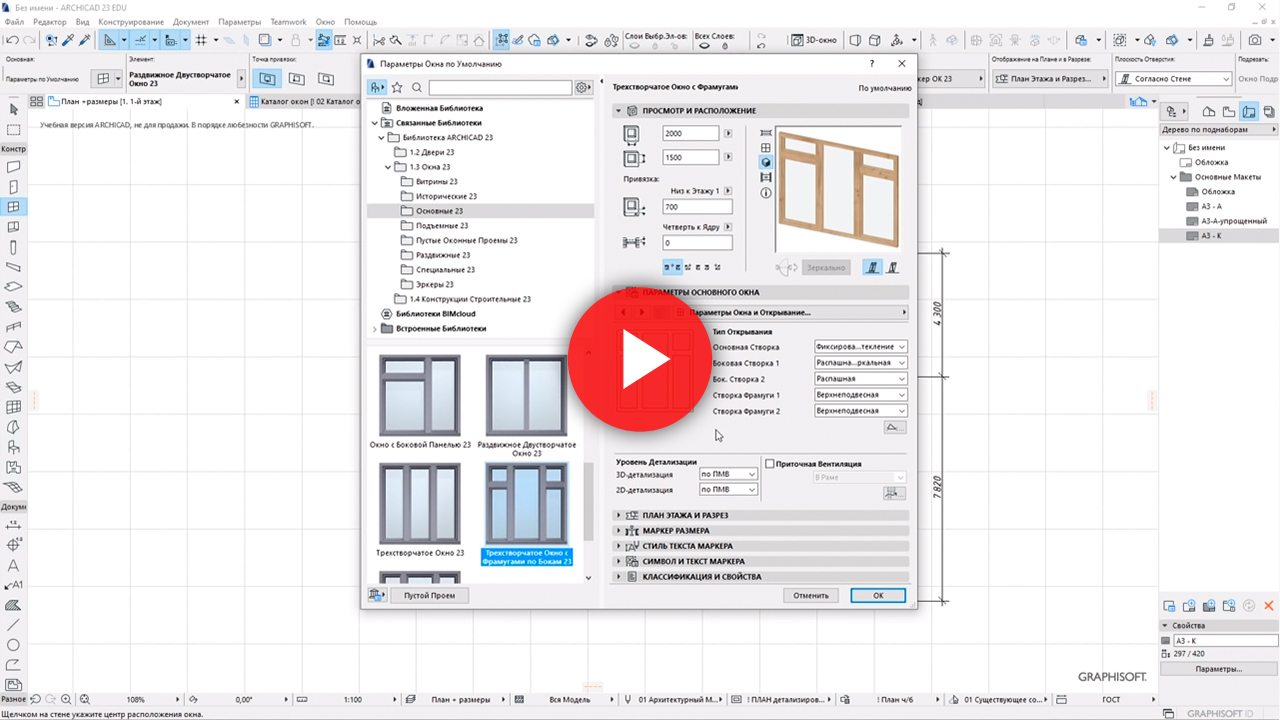The width and height of the screenshot is (1280, 720).
Task: Click the search magnifier icon in dialog
Action: [x=417, y=88]
